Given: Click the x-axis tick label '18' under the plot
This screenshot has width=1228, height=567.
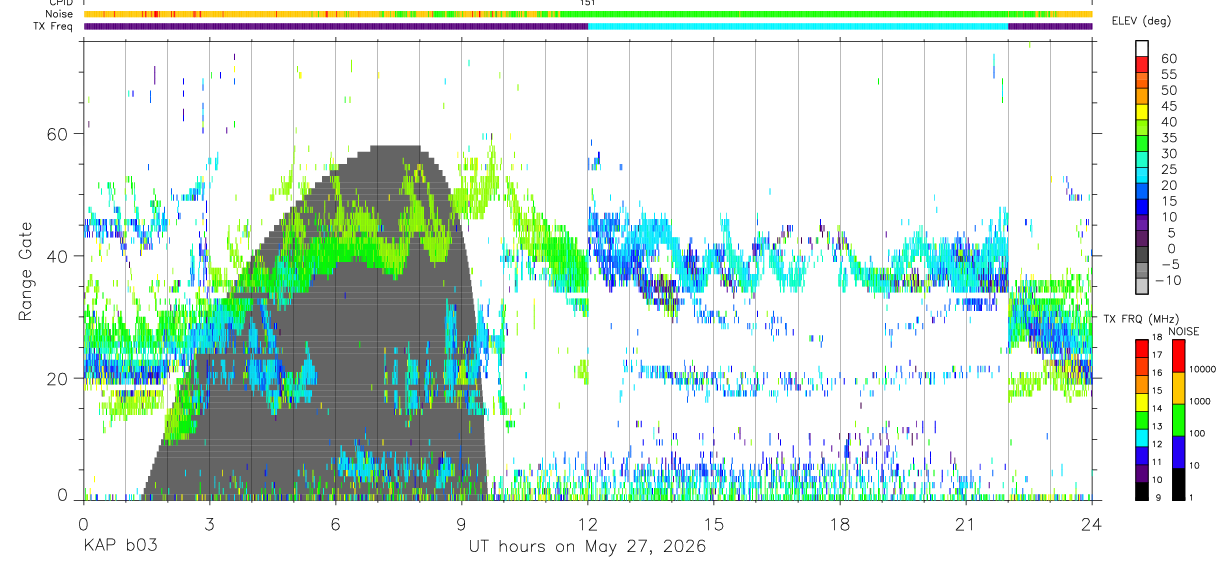Looking at the screenshot, I should pyautogui.click(x=839, y=524).
